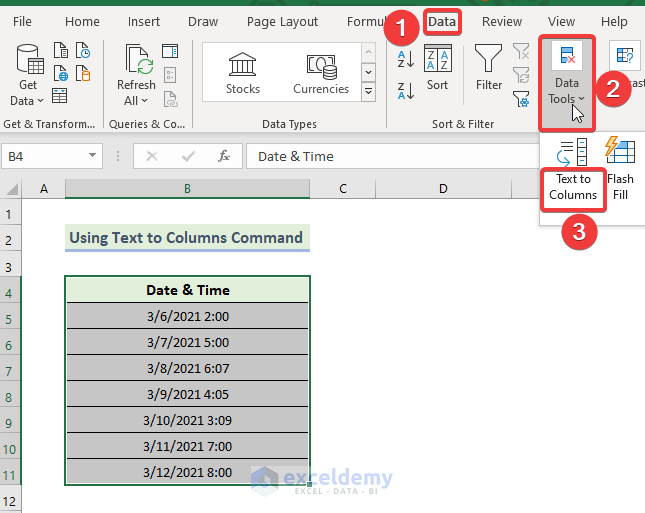Click cell 3/6/2021 2:00

pyautogui.click(x=187, y=316)
